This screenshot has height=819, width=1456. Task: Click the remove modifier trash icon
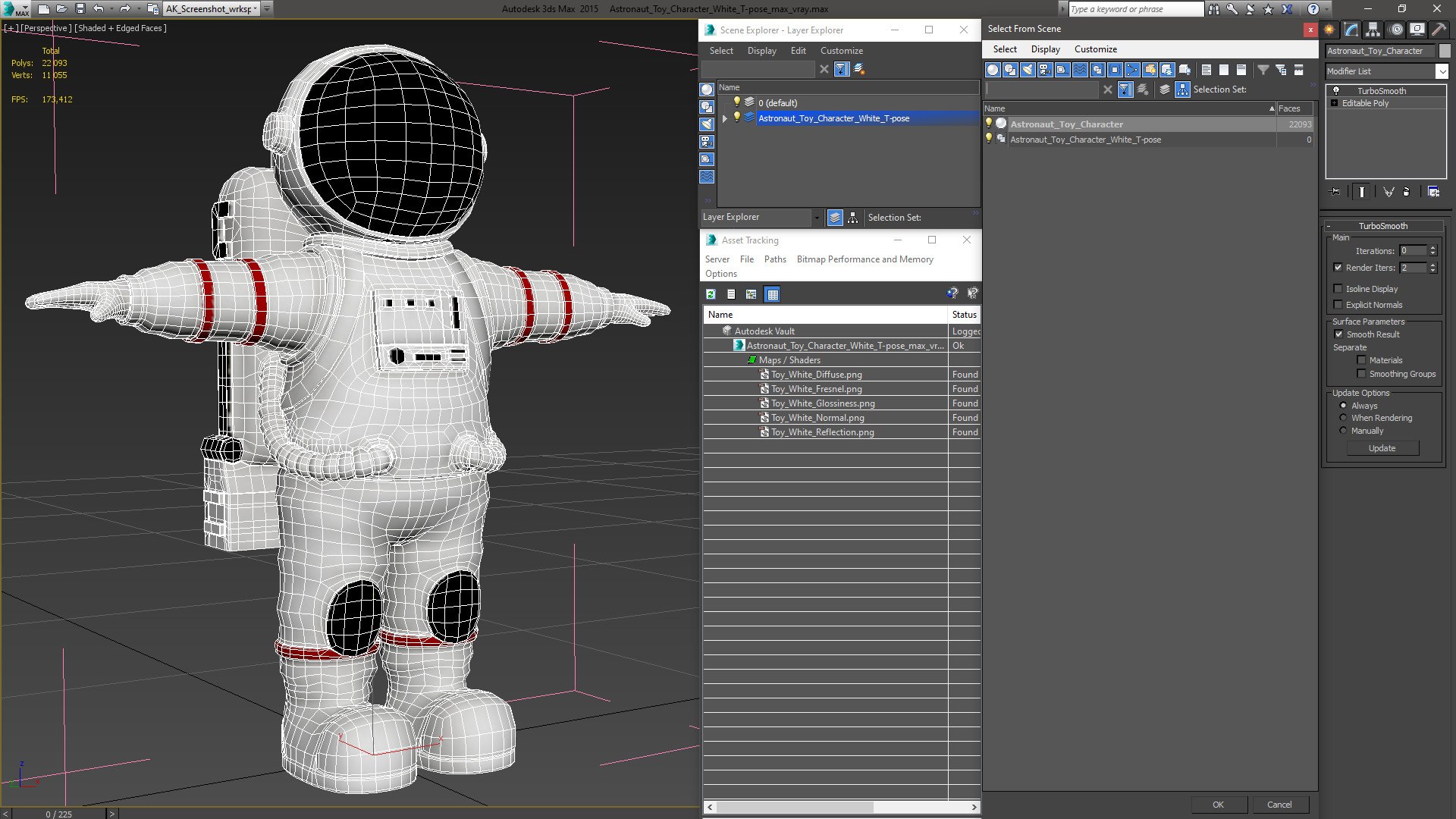click(x=1407, y=192)
